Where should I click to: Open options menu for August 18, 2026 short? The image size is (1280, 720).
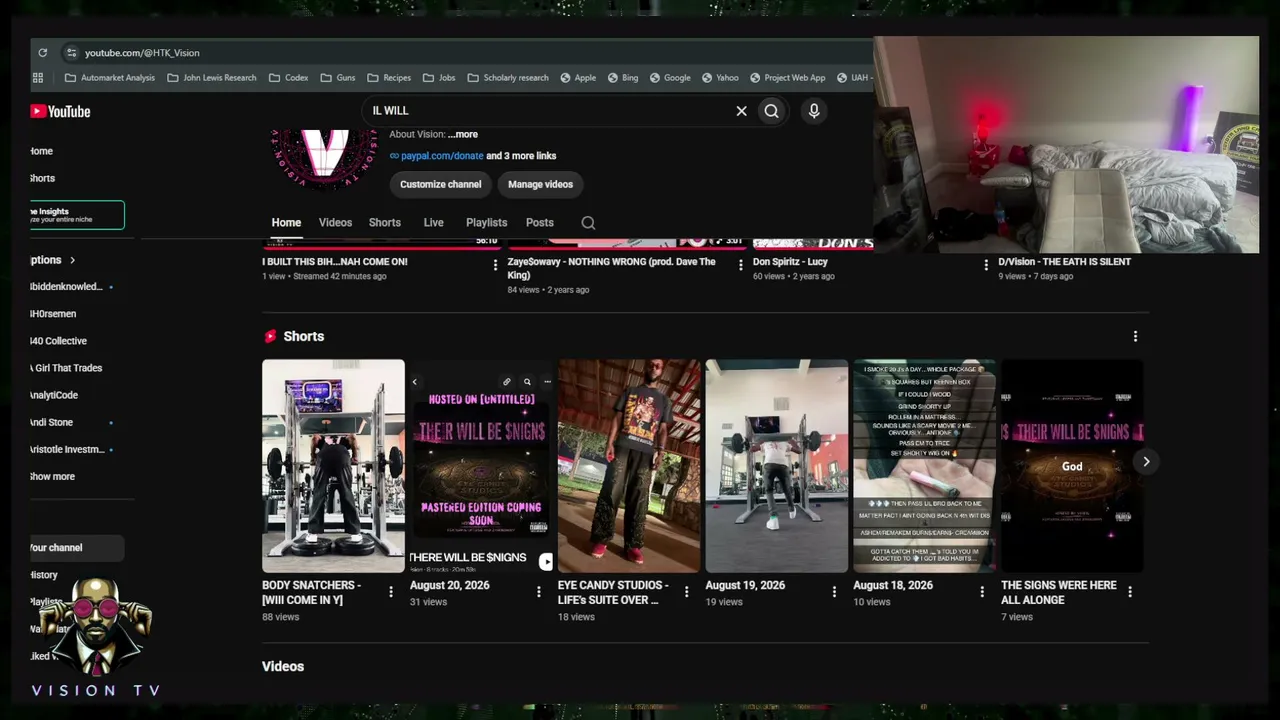[982, 592]
